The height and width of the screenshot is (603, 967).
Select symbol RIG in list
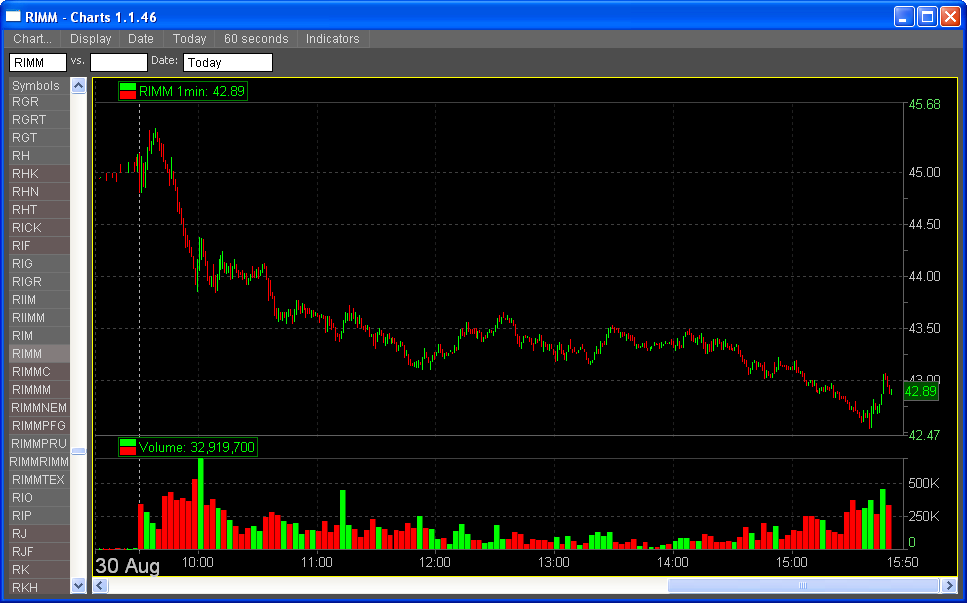coord(39,263)
